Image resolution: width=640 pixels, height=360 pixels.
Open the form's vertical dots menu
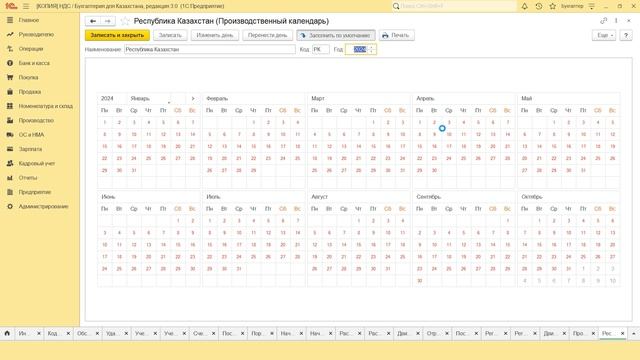pyautogui.click(x=616, y=21)
